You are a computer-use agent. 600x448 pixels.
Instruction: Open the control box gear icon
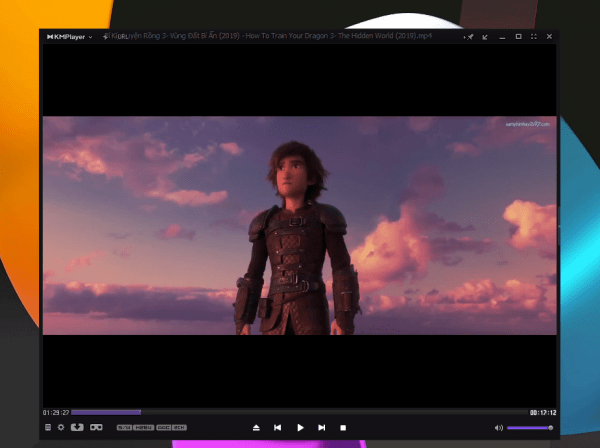pos(61,427)
